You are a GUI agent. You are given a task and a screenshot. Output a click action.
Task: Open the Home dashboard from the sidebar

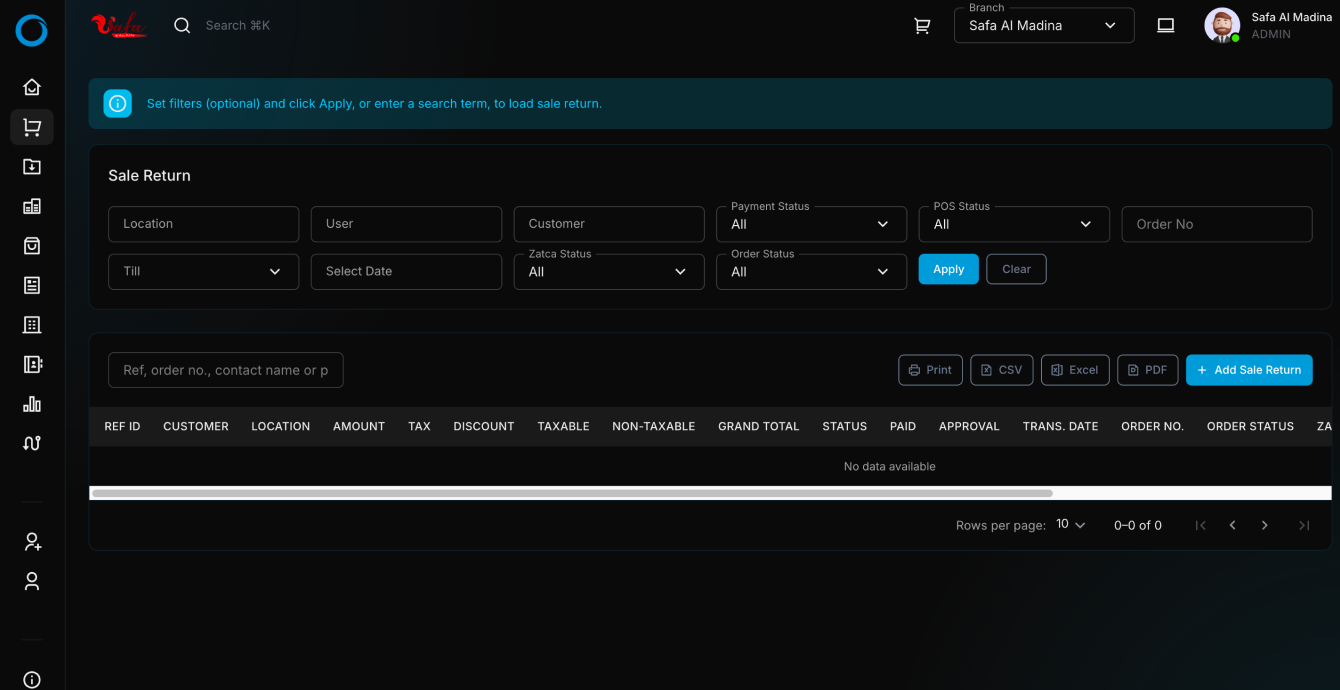point(32,87)
